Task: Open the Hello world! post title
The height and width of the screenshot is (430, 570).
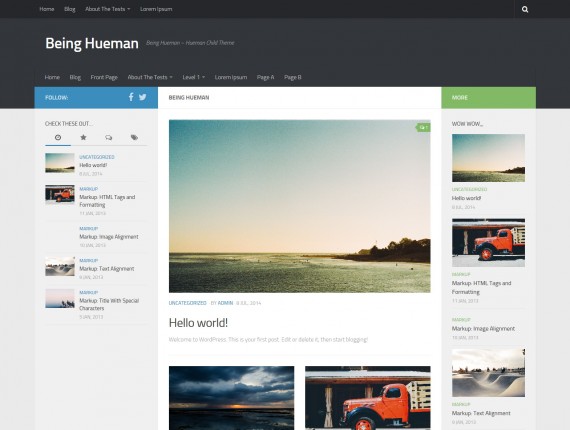Action: coord(198,322)
